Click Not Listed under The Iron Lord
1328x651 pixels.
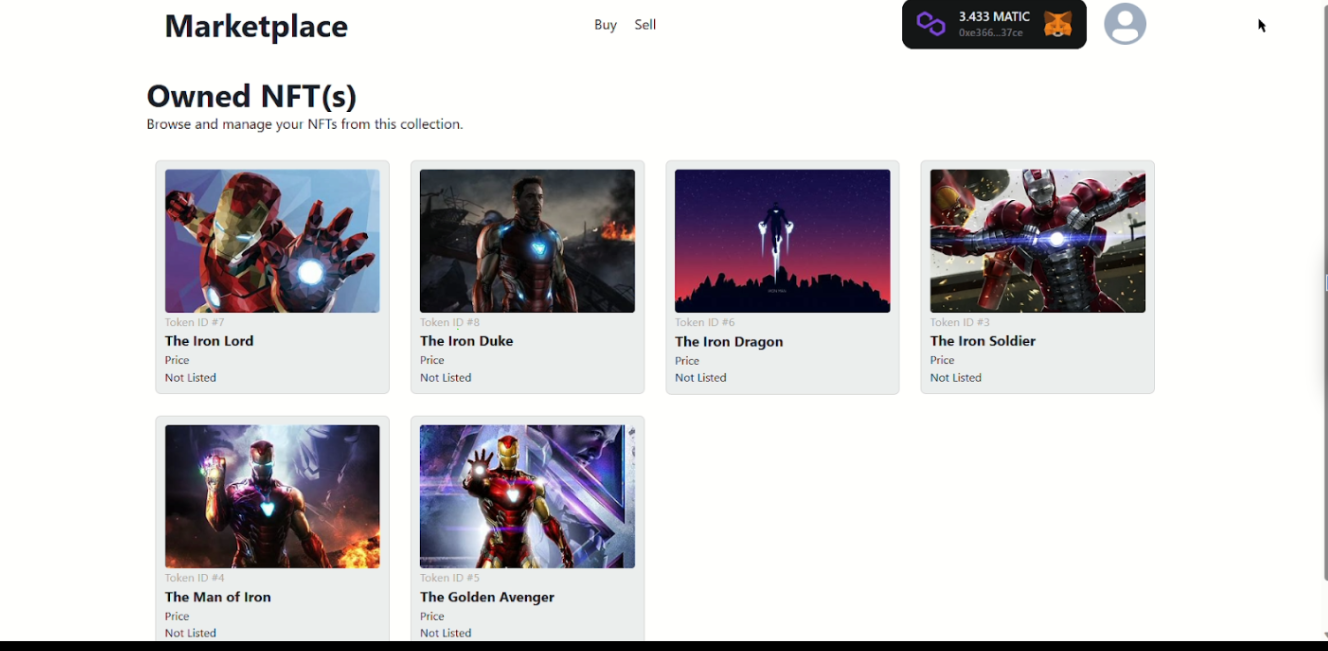pyautogui.click(x=190, y=378)
